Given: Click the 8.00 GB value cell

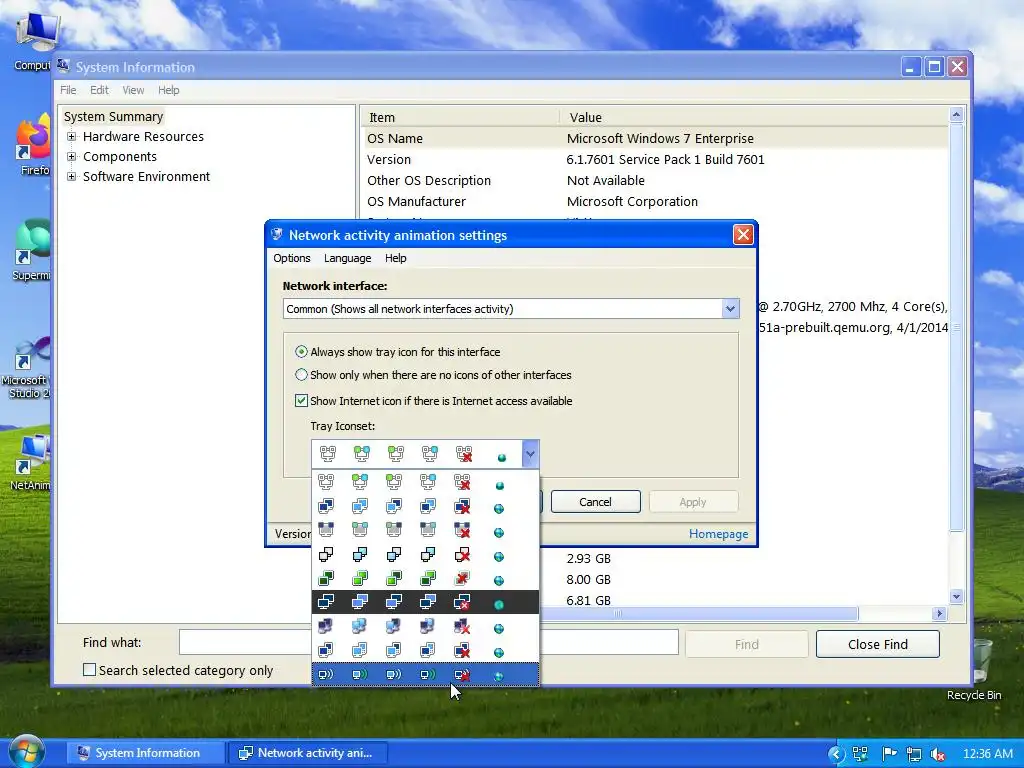Looking at the screenshot, I should [588, 579].
